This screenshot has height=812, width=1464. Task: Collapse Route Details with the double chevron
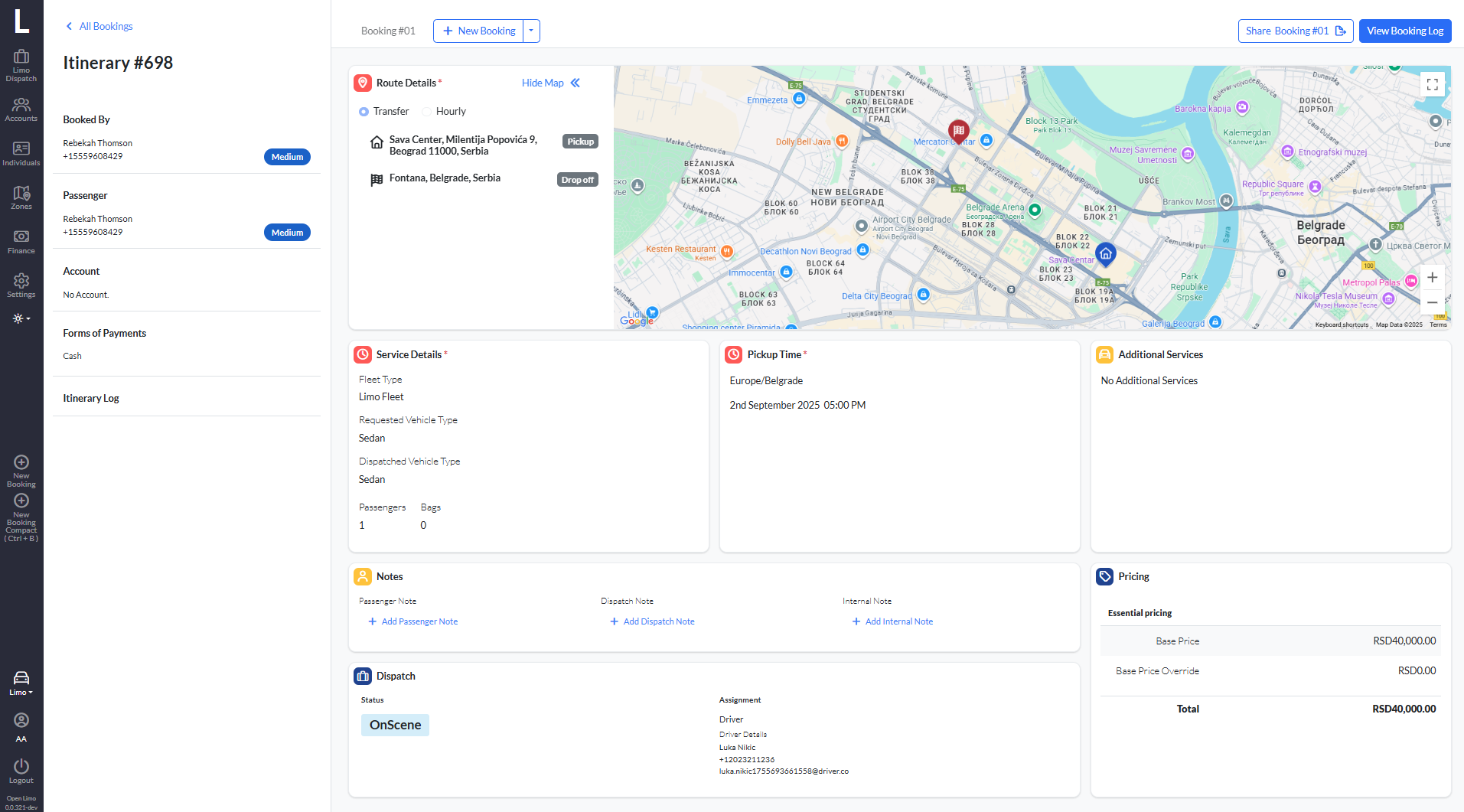coord(576,83)
